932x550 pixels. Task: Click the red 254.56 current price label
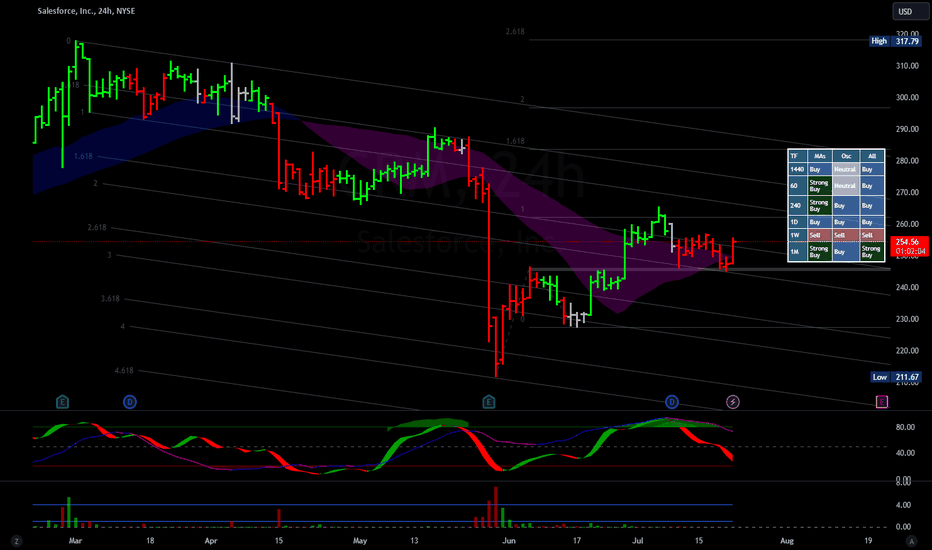point(909,246)
